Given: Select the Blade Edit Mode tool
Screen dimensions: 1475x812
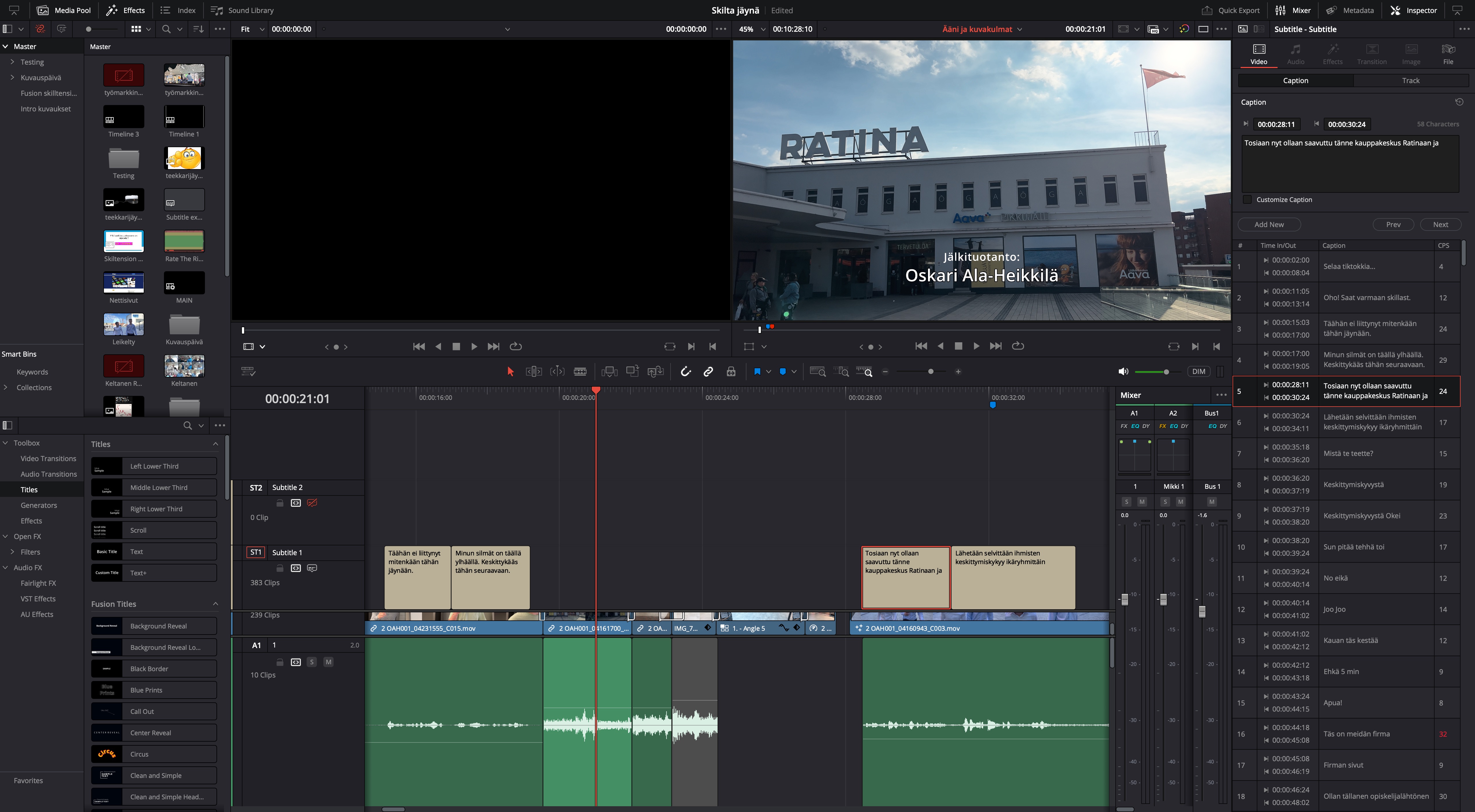Looking at the screenshot, I should click(580, 372).
